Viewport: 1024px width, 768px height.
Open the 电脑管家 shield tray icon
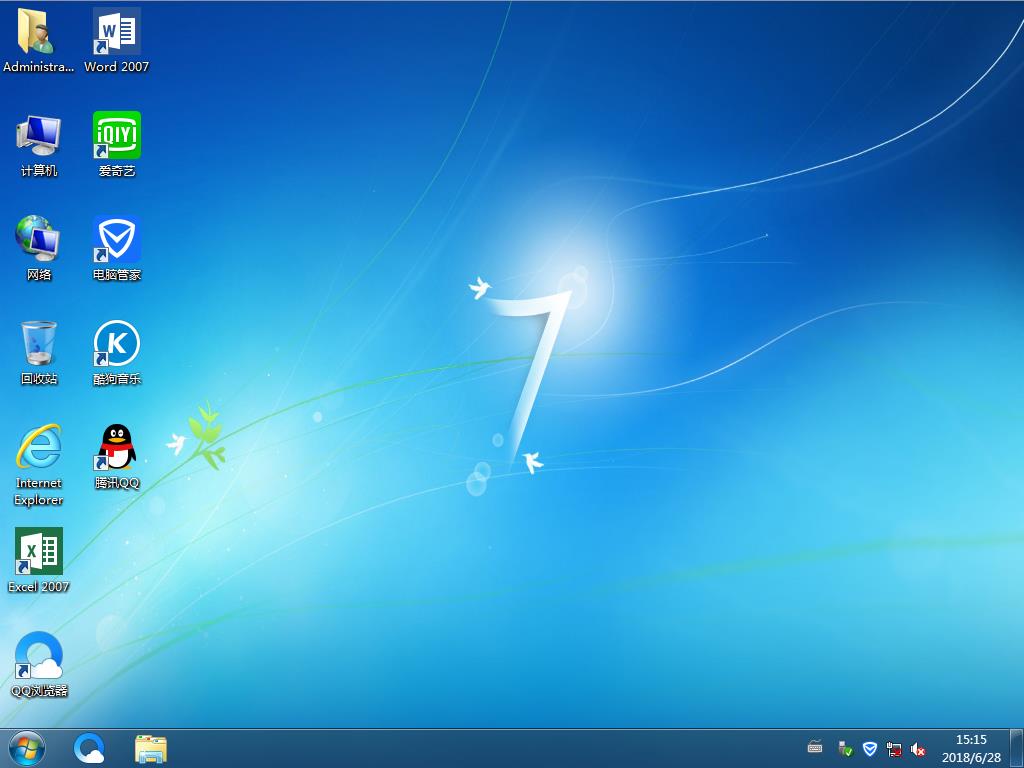pos(869,748)
